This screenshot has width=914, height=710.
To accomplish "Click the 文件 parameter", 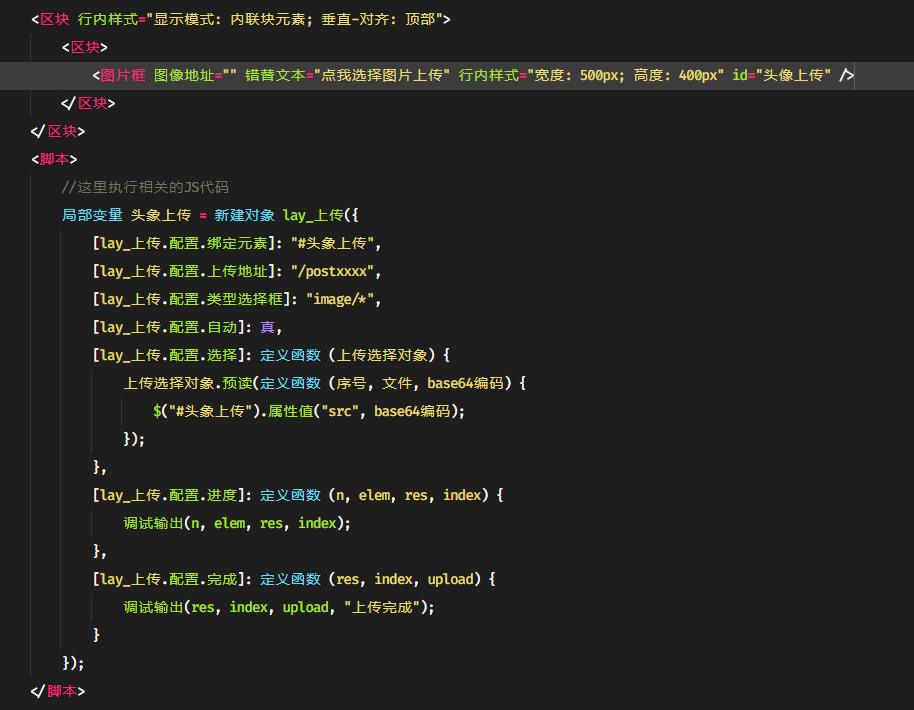I will pos(397,384).
